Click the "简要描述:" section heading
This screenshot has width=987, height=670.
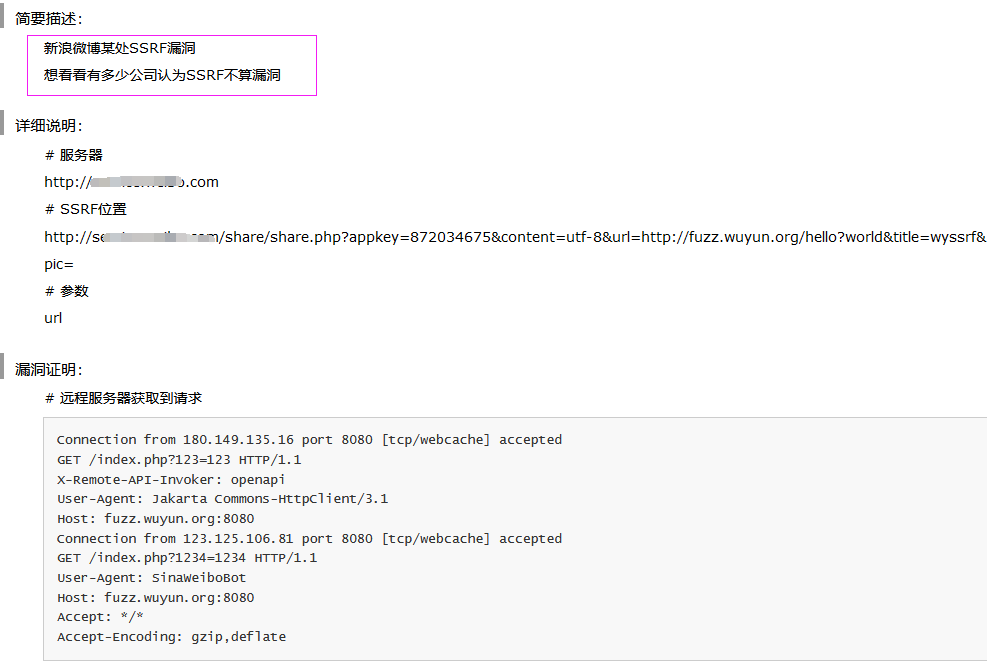click(49, 19)
